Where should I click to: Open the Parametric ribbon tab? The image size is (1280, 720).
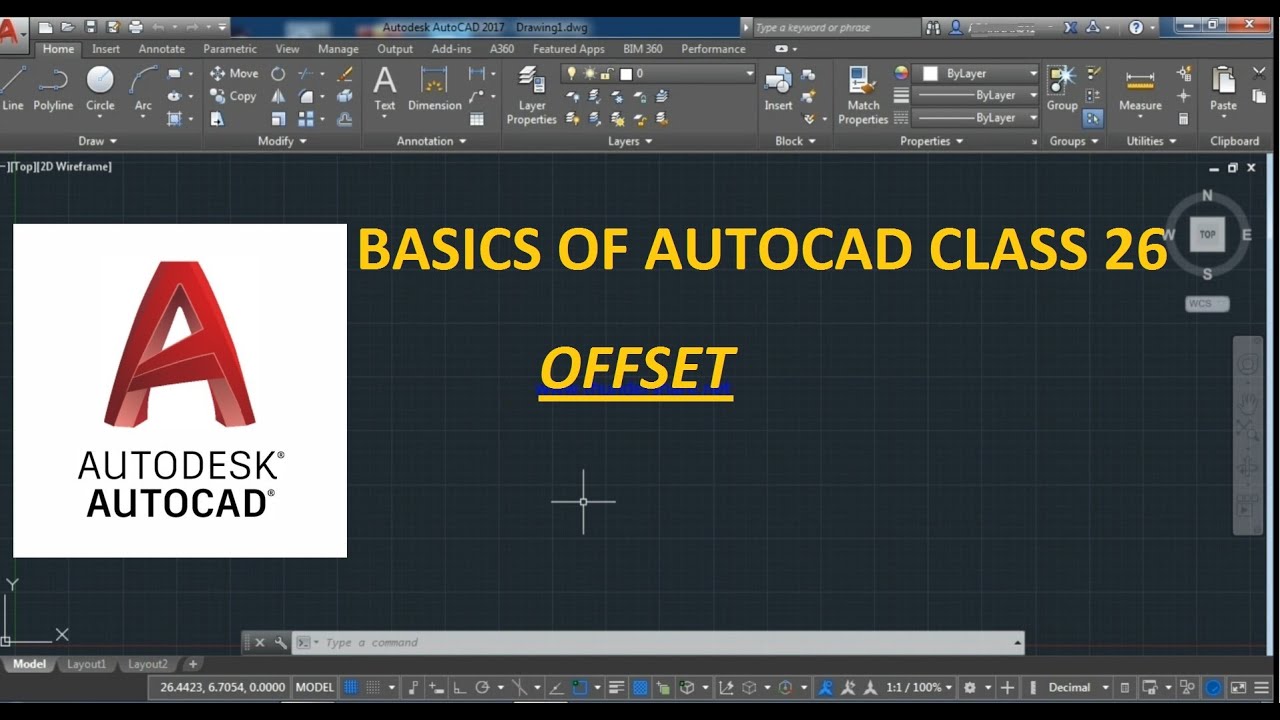tap(232, 49)
